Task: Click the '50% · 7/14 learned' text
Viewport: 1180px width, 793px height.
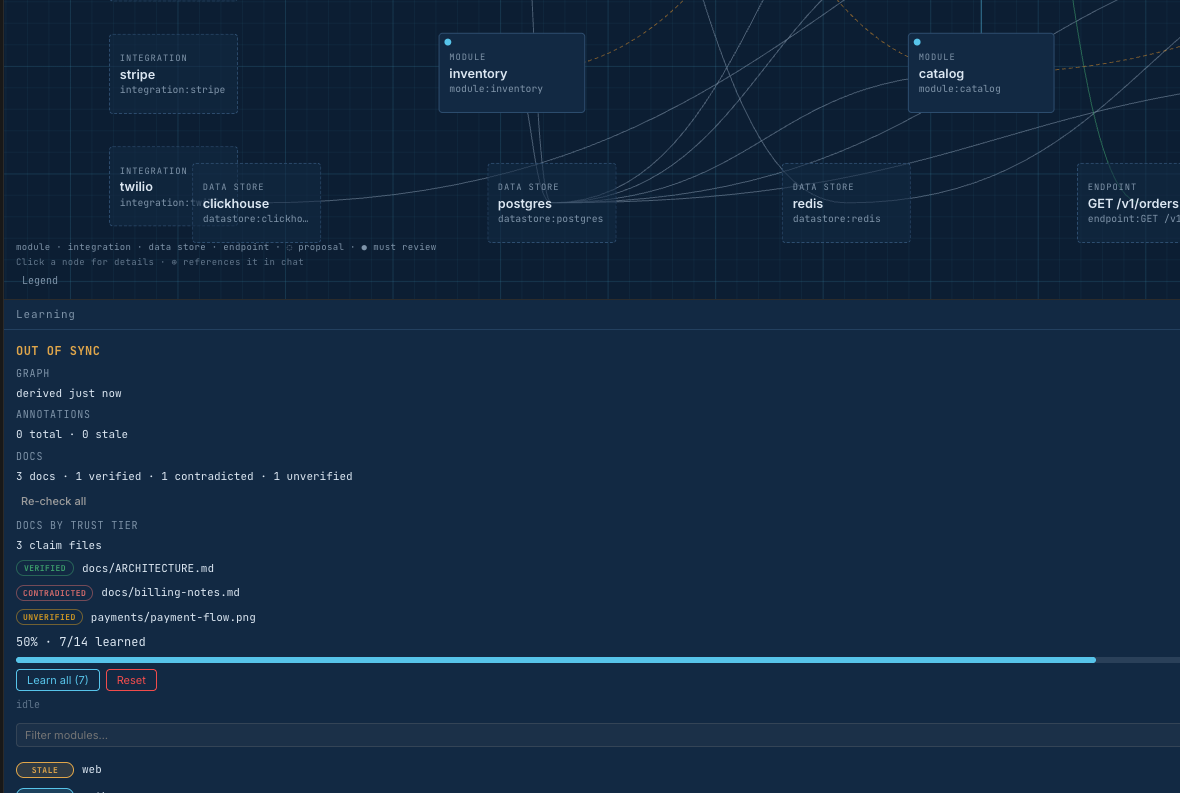Action: click(x=81, y=642)
